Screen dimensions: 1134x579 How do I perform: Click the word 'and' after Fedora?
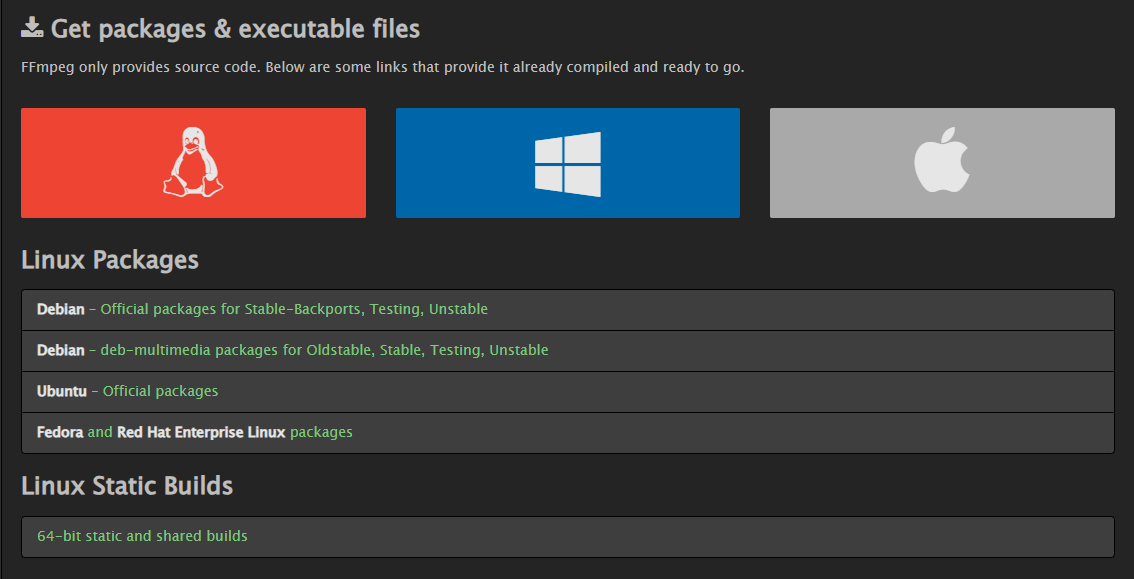click(x=100, y=432)
